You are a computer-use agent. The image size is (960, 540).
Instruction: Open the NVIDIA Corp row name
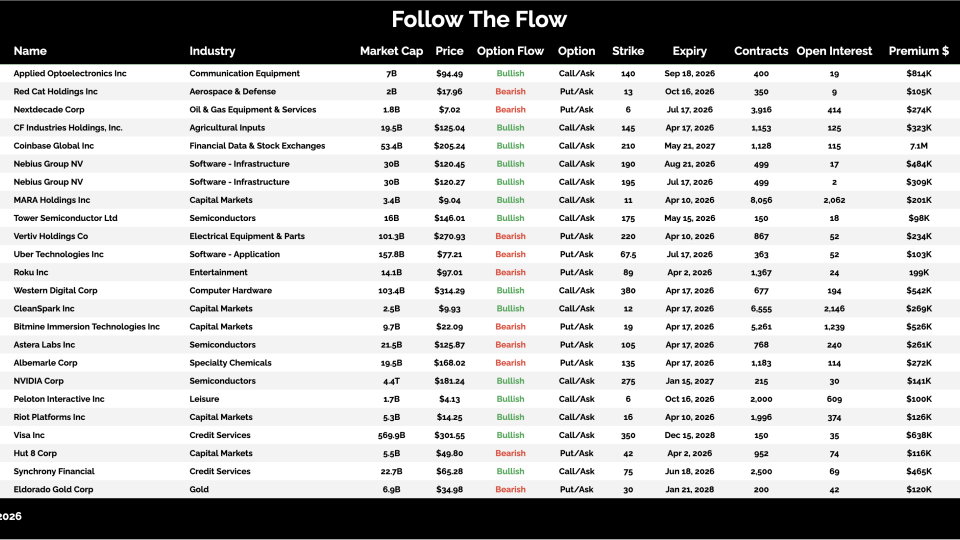point(39,381)
